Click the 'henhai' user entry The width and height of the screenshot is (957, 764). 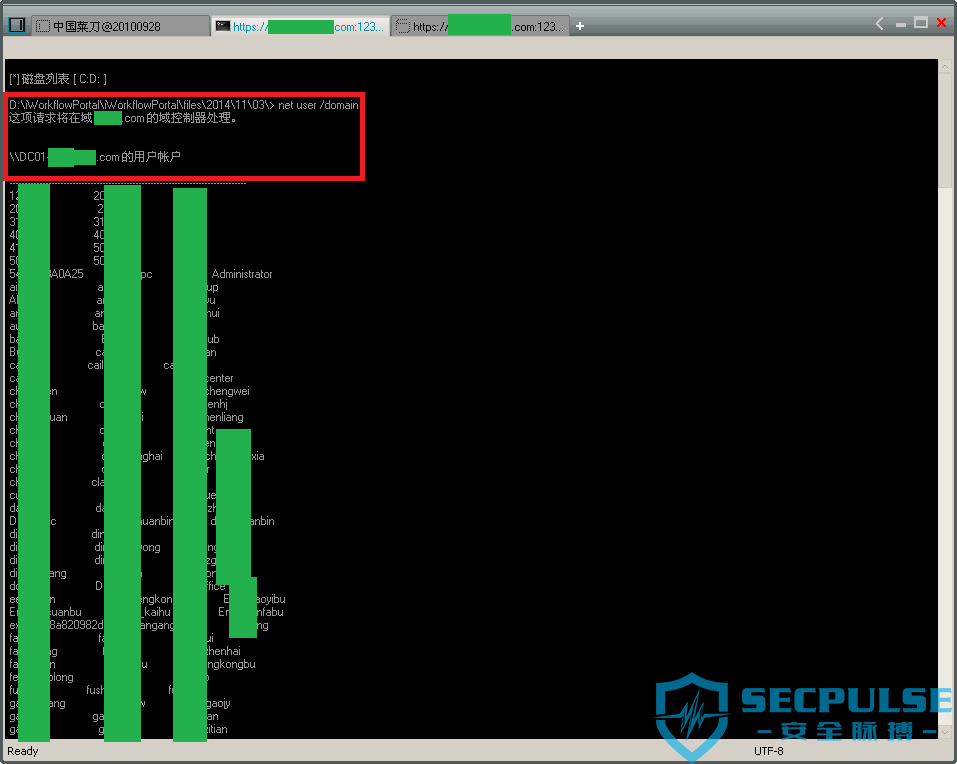coord(223,651)
